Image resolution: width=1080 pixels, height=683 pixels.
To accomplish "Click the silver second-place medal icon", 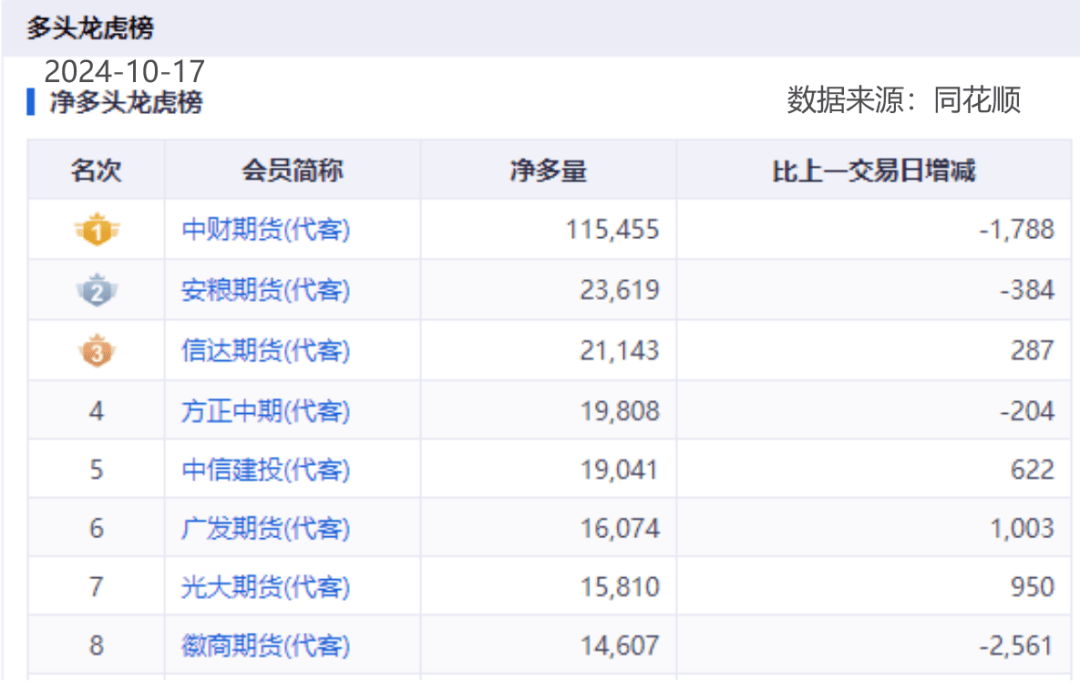I will (96, 289).
